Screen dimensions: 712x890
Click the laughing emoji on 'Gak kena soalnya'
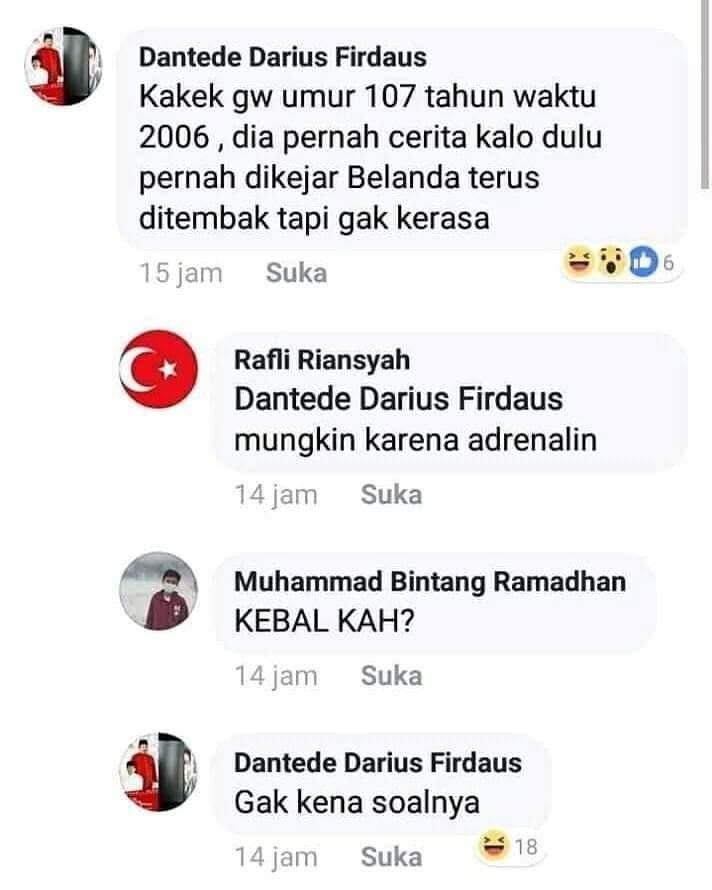493,846
